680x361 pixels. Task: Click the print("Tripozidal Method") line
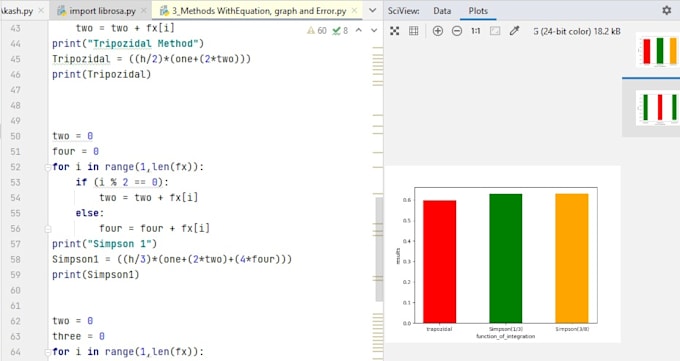(x=128, y=43)
